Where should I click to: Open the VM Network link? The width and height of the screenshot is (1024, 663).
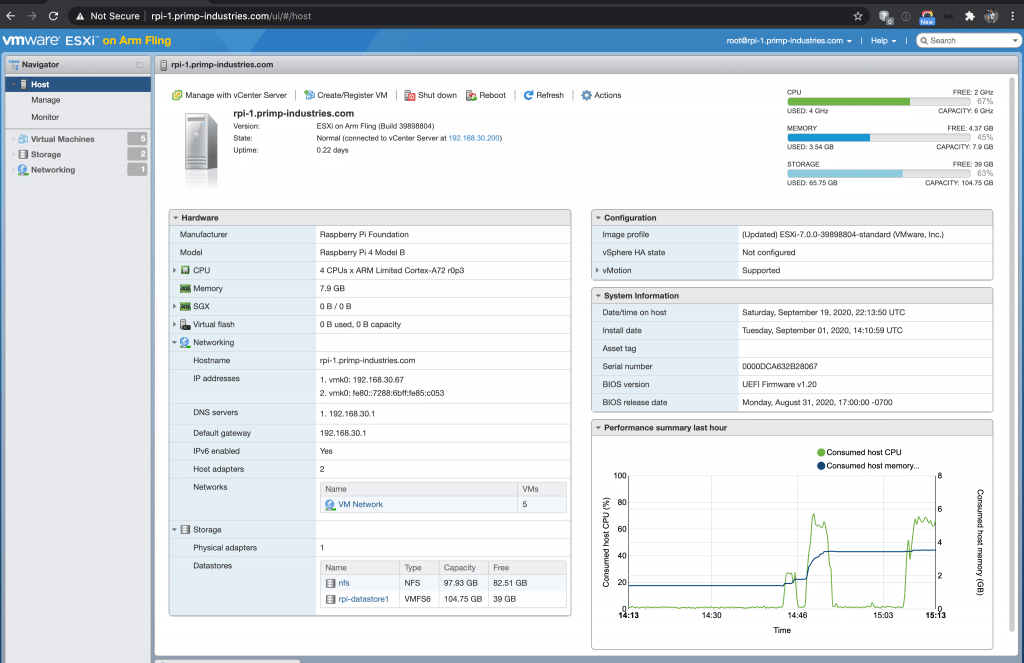tap(360, 505)
